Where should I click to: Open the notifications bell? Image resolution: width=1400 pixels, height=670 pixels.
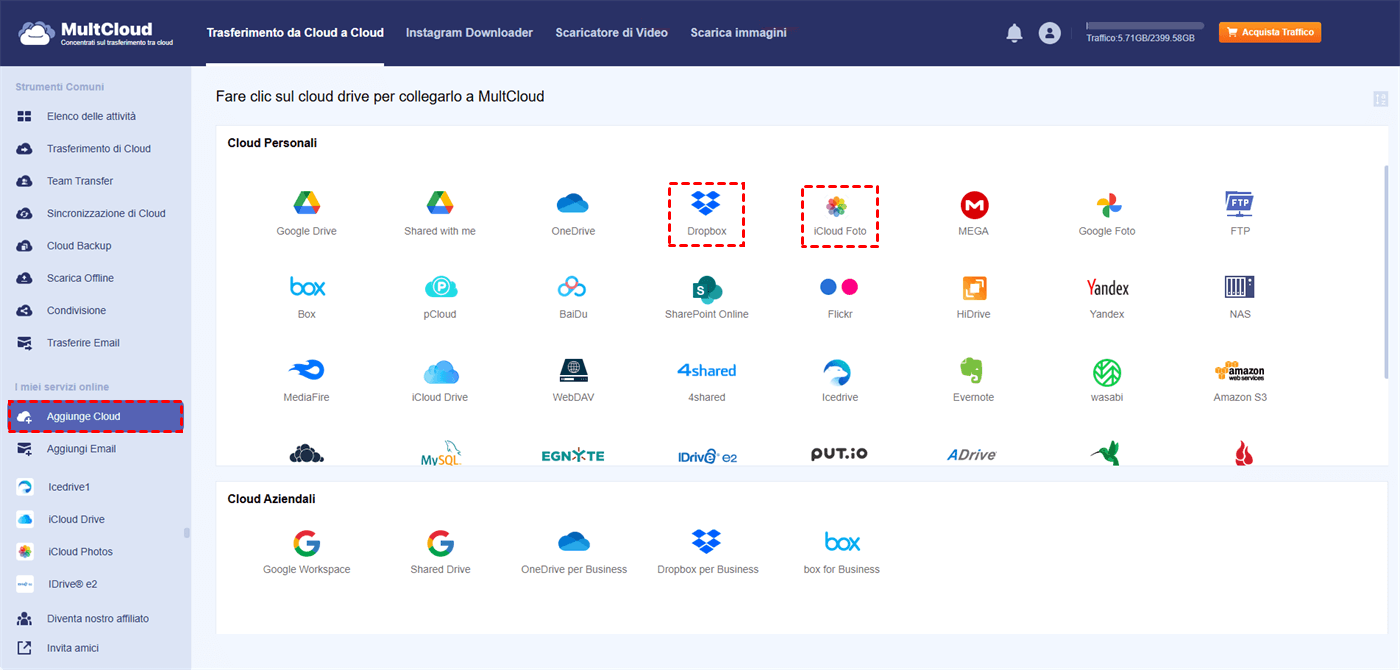pyautogui.click(x=1014, y=33)
